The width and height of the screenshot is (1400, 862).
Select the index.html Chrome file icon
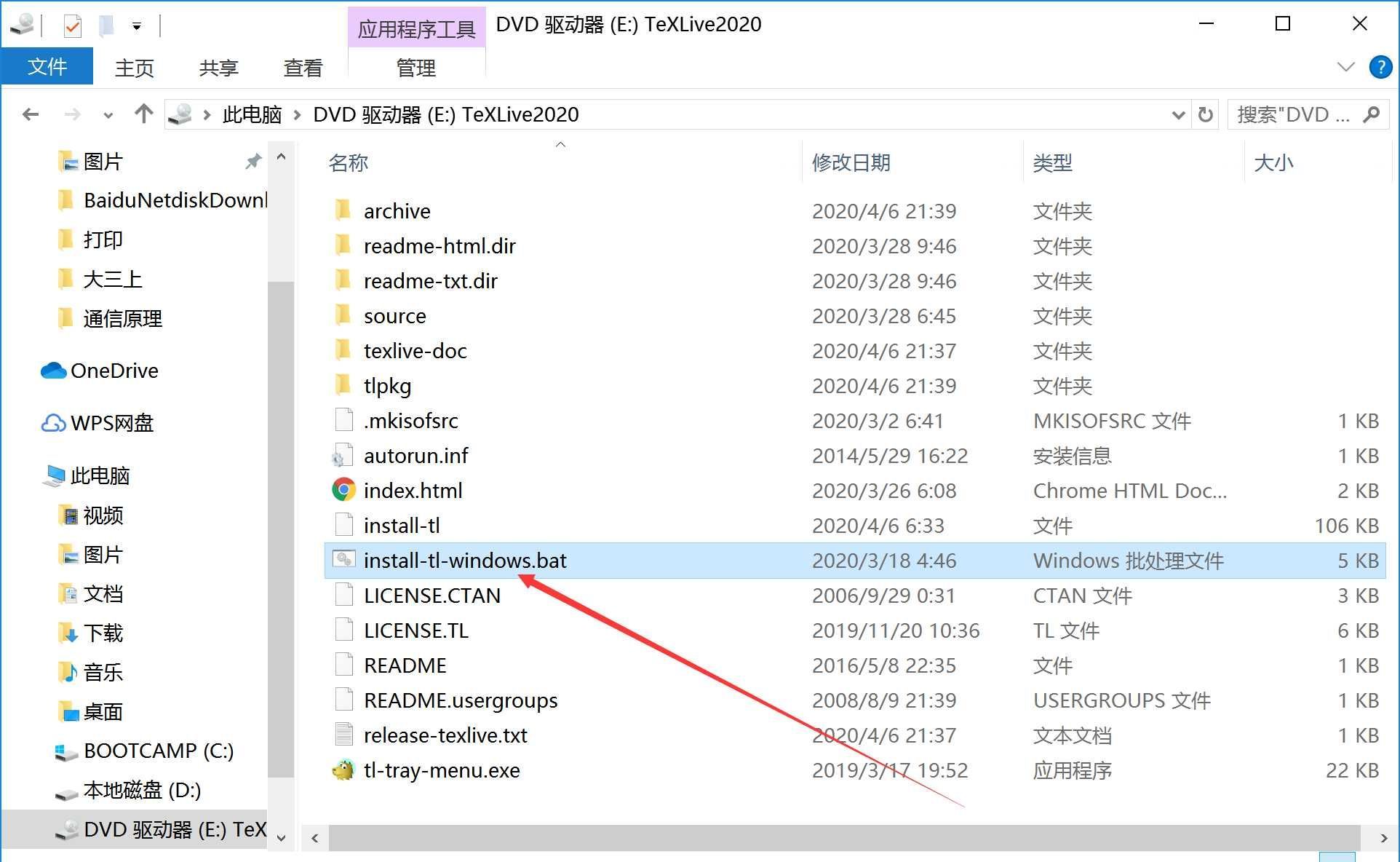(x=343, y=490)
